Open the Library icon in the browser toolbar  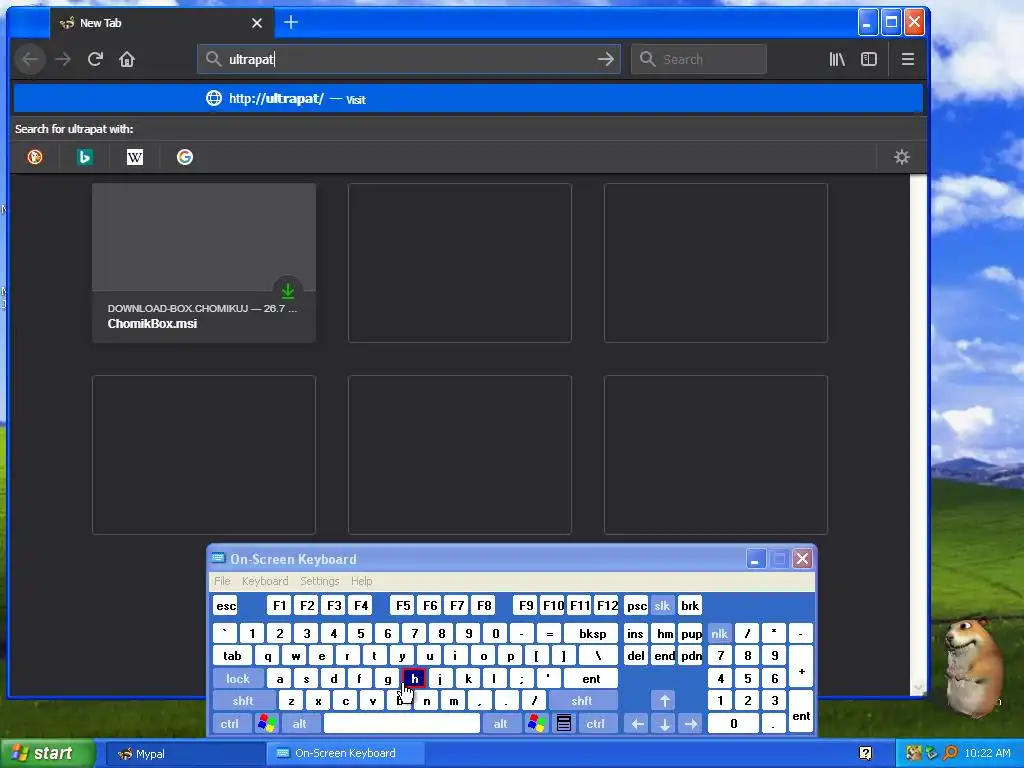click(x=837, y=59)
